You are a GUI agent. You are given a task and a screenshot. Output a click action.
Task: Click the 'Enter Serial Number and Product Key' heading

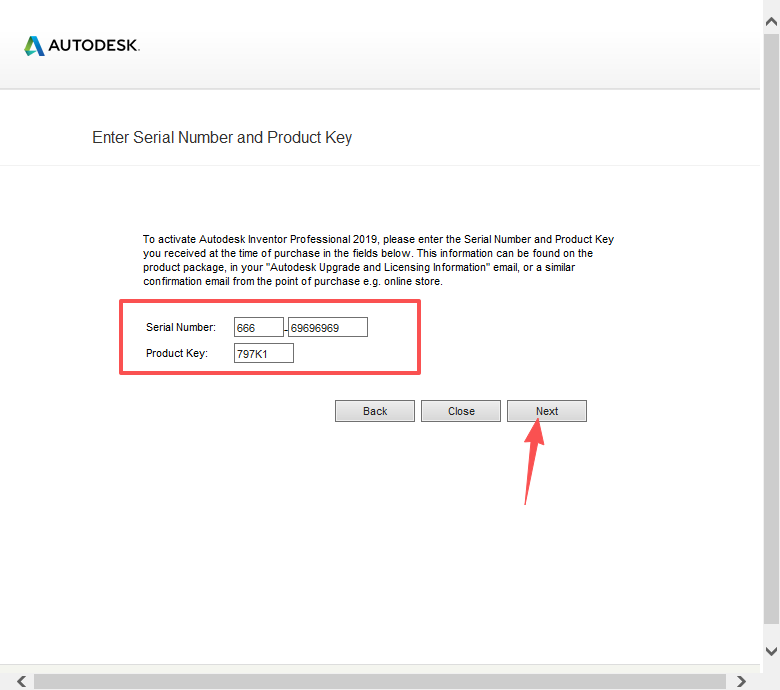click(222, 137)
